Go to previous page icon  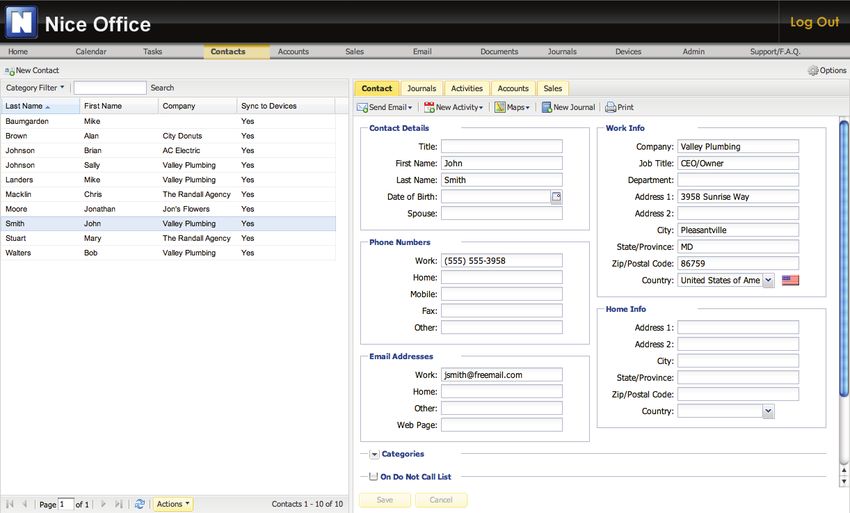point(24,504)
